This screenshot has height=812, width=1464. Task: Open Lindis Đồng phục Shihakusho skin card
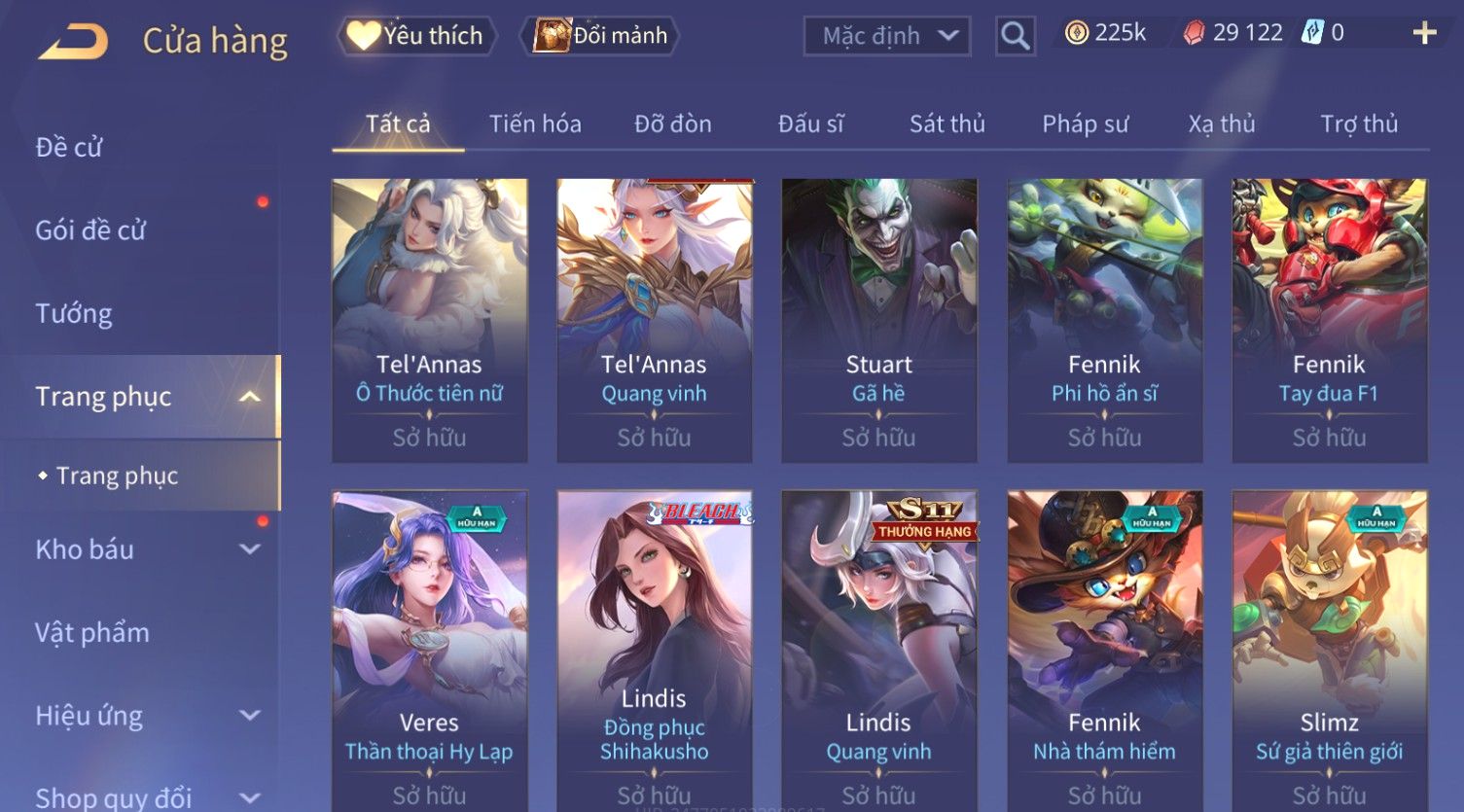tap(654, 650)
